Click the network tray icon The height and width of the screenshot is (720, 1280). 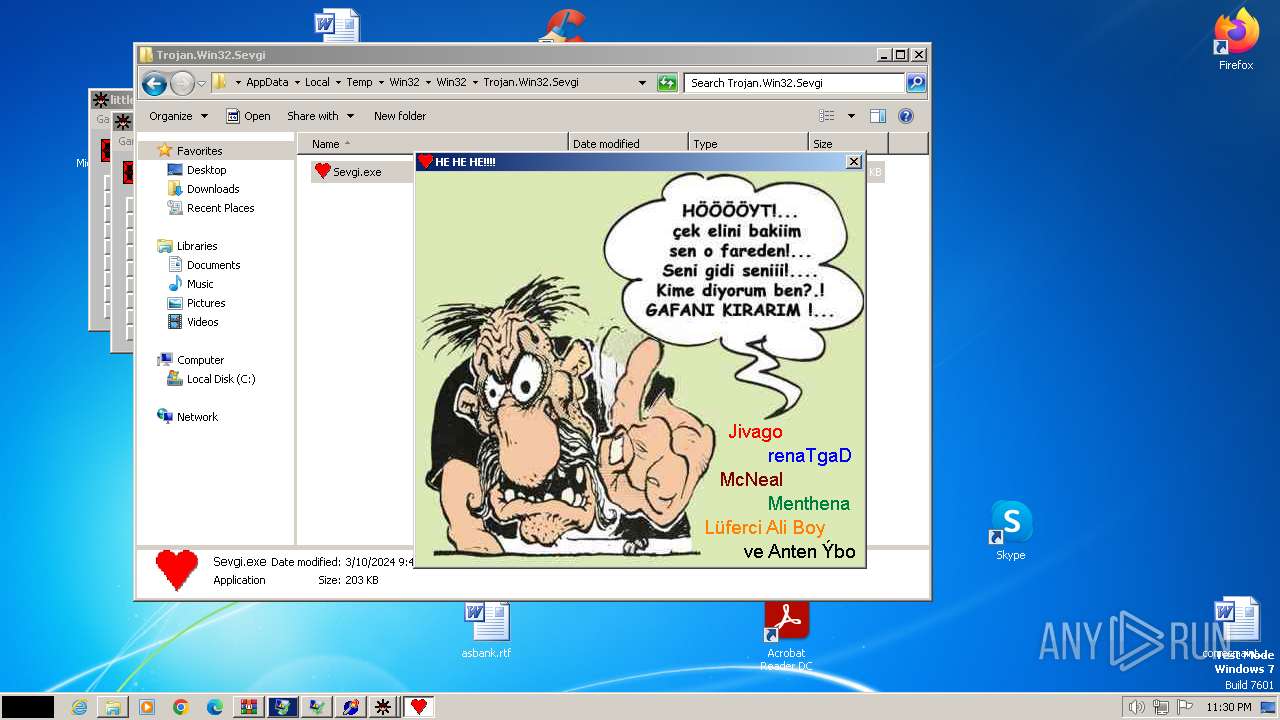coord(1161,707)
